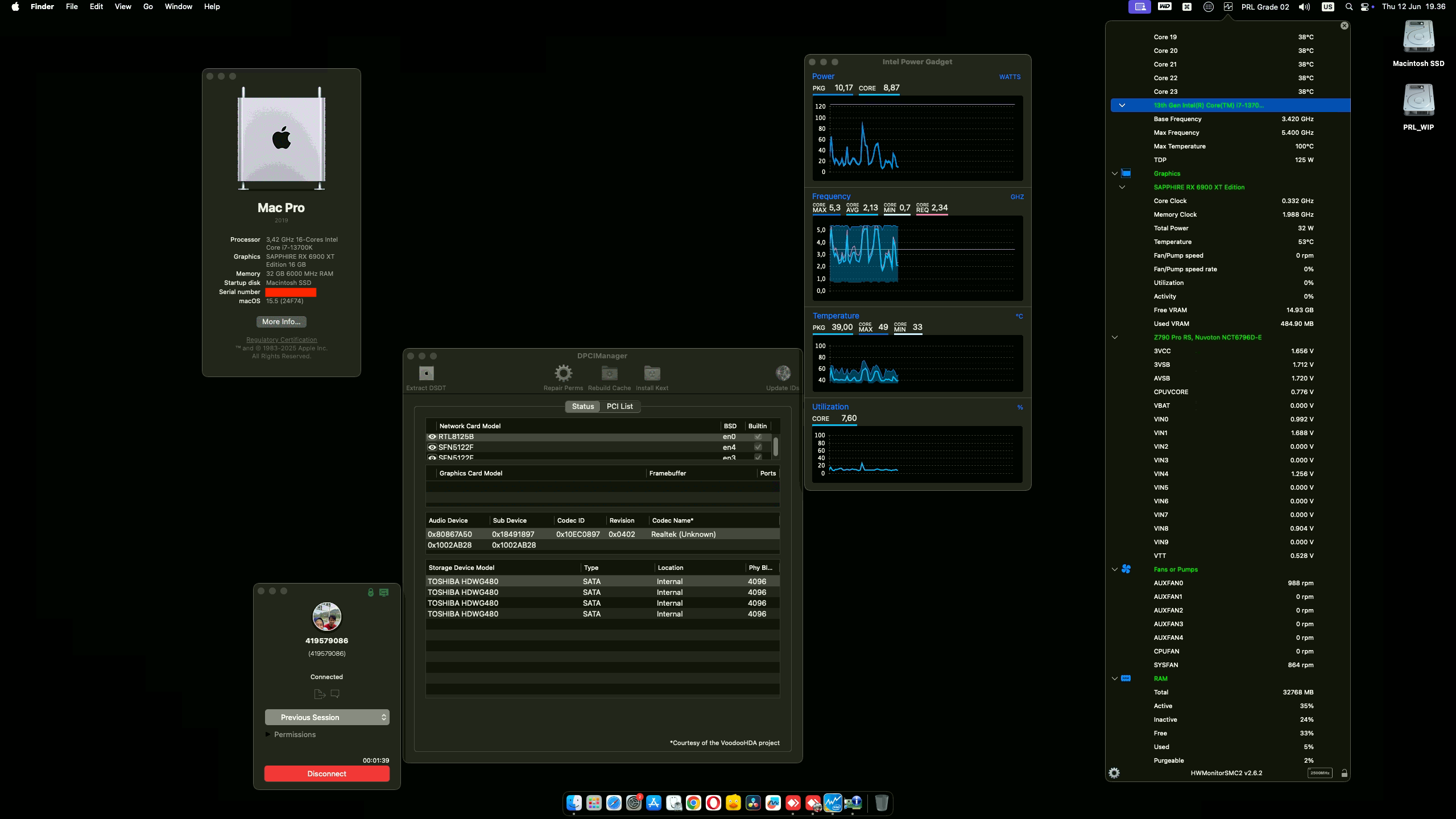
Task: Collapse the SAPPHIRE RX 6900 XT Edition section
Action: pyautogui.click(x=1123, y=187)
